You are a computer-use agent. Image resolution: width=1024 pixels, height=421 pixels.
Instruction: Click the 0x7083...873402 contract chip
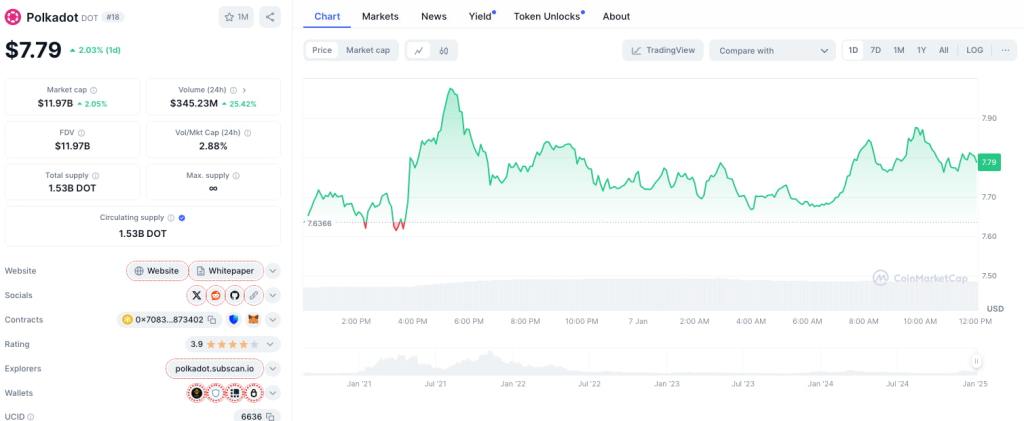[168, 320]
